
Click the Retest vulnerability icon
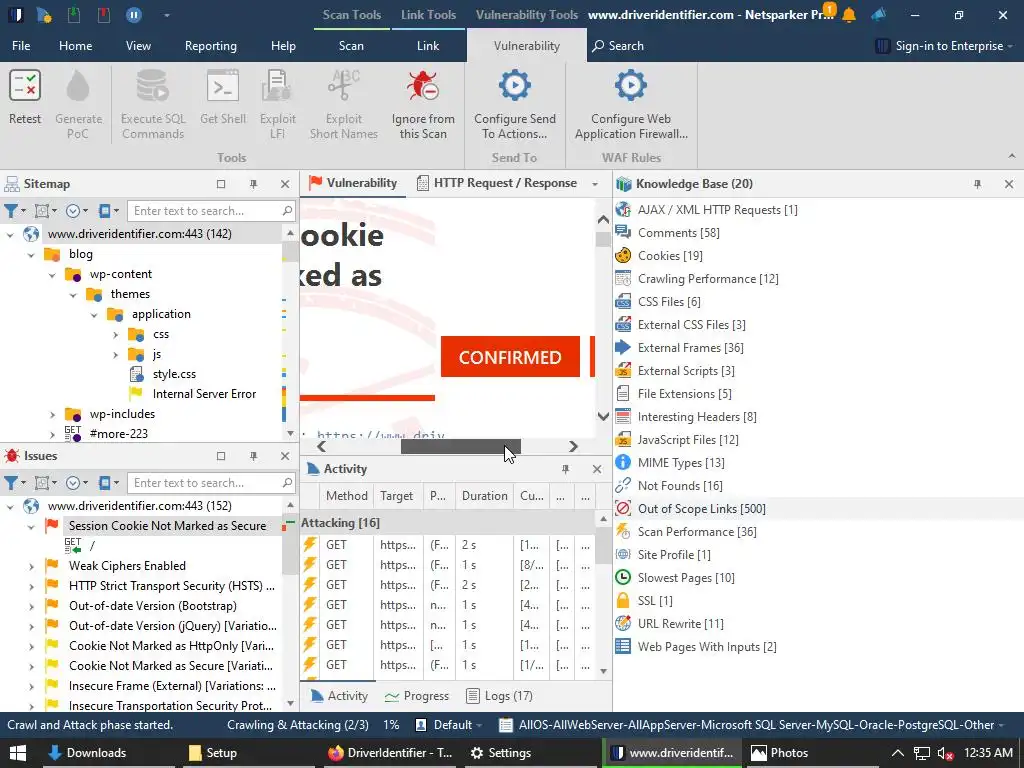click(x=25, y=86)
